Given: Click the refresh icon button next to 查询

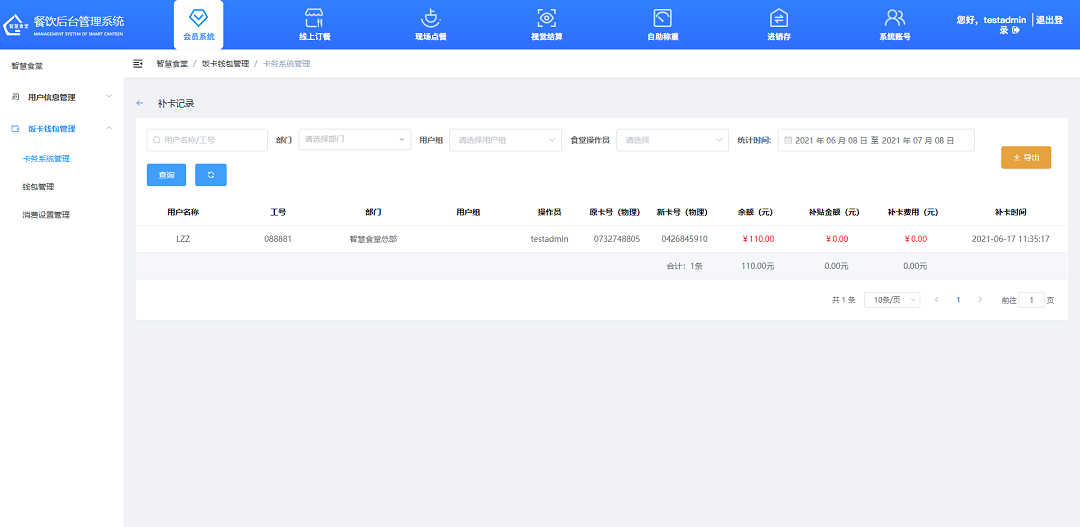Looking at the screenshot, I should tap(211, 175).
